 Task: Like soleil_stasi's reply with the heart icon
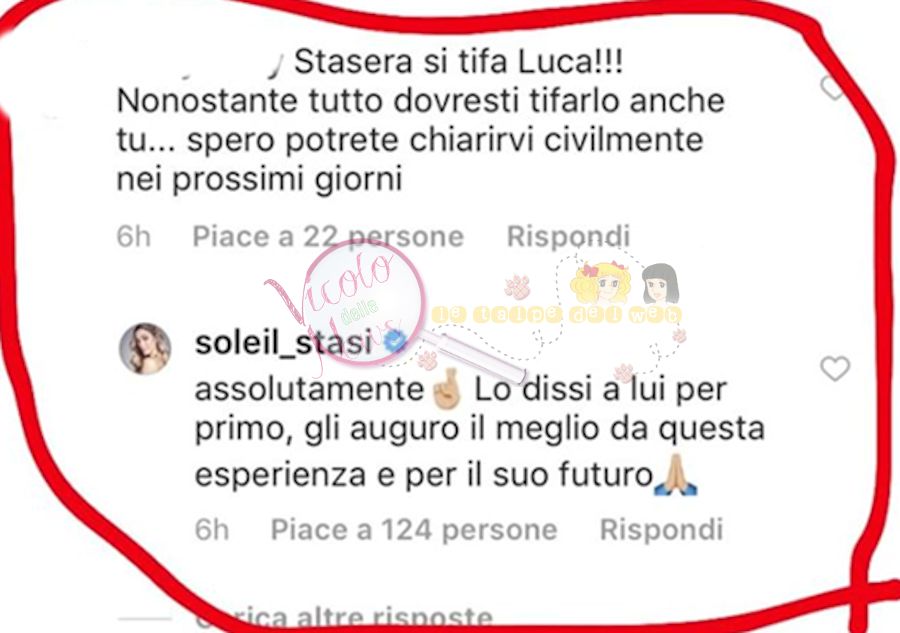coord(835,368)
